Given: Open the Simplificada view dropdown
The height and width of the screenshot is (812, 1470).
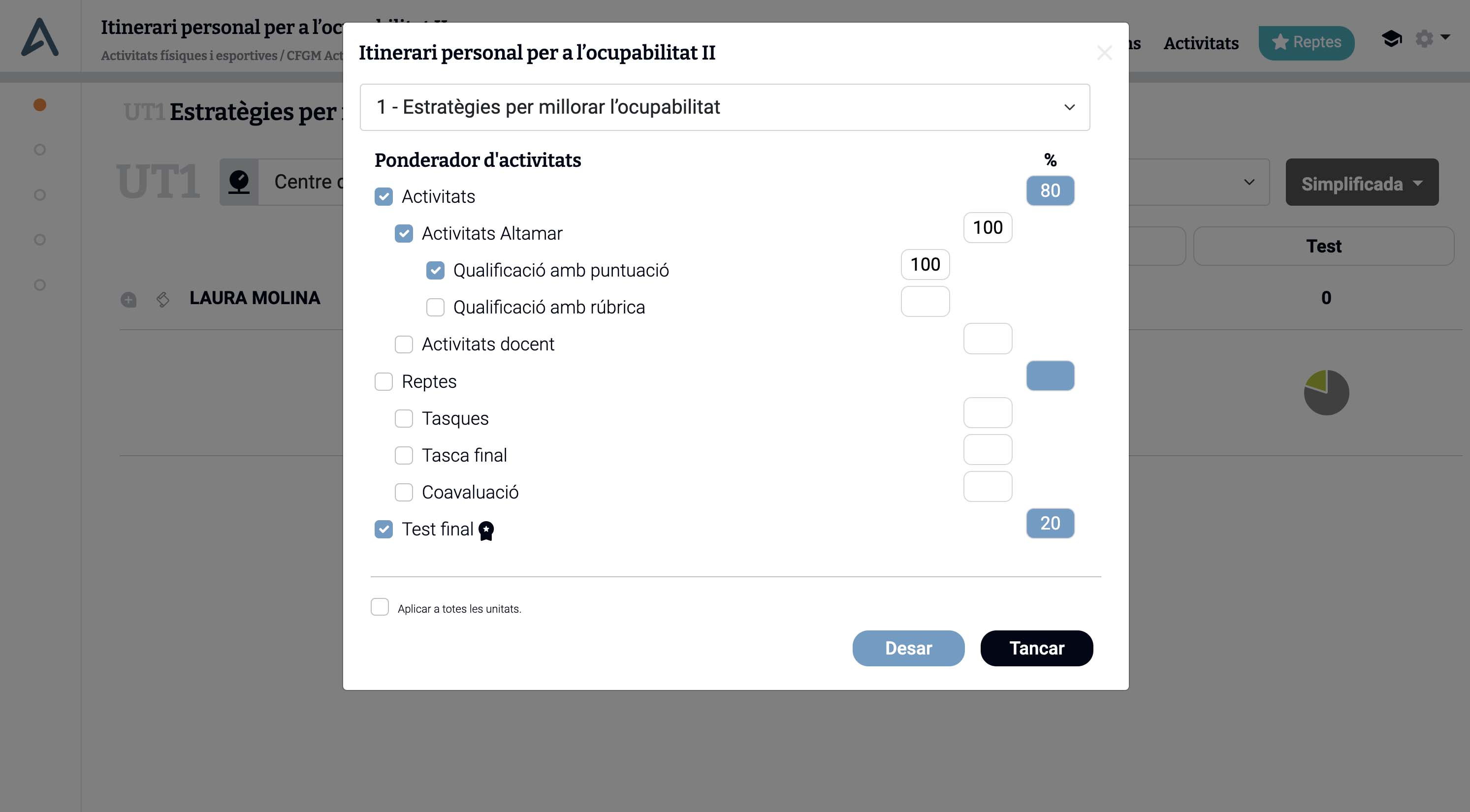Looking at the screenshot, I should pyautogui.click(x=1362, y=183).
